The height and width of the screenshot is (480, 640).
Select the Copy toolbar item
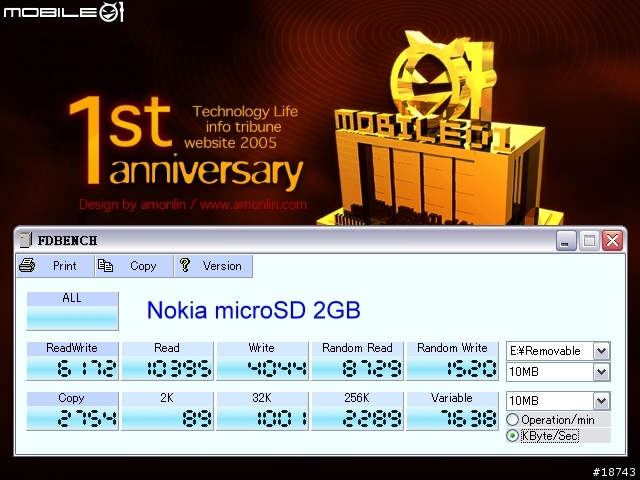click(134, 266)
